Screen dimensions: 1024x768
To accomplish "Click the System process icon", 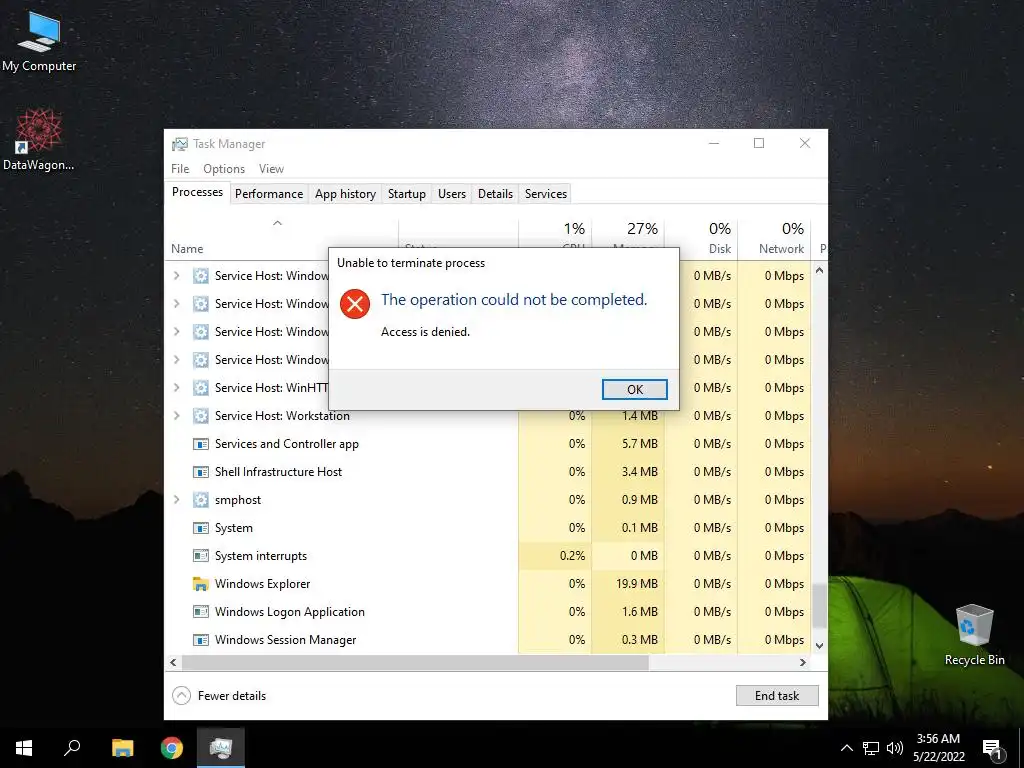I will 200,528.
